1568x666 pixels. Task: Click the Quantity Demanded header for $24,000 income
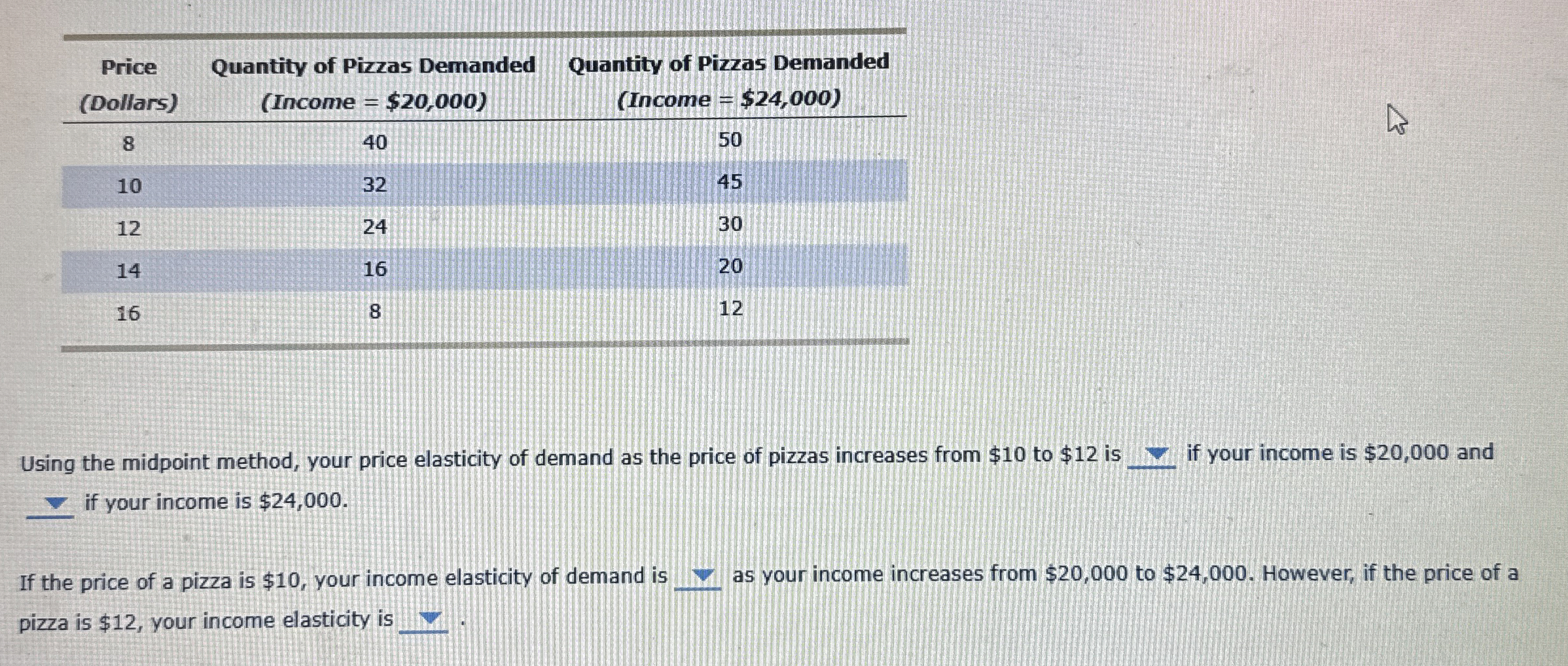tap(729, 80)
